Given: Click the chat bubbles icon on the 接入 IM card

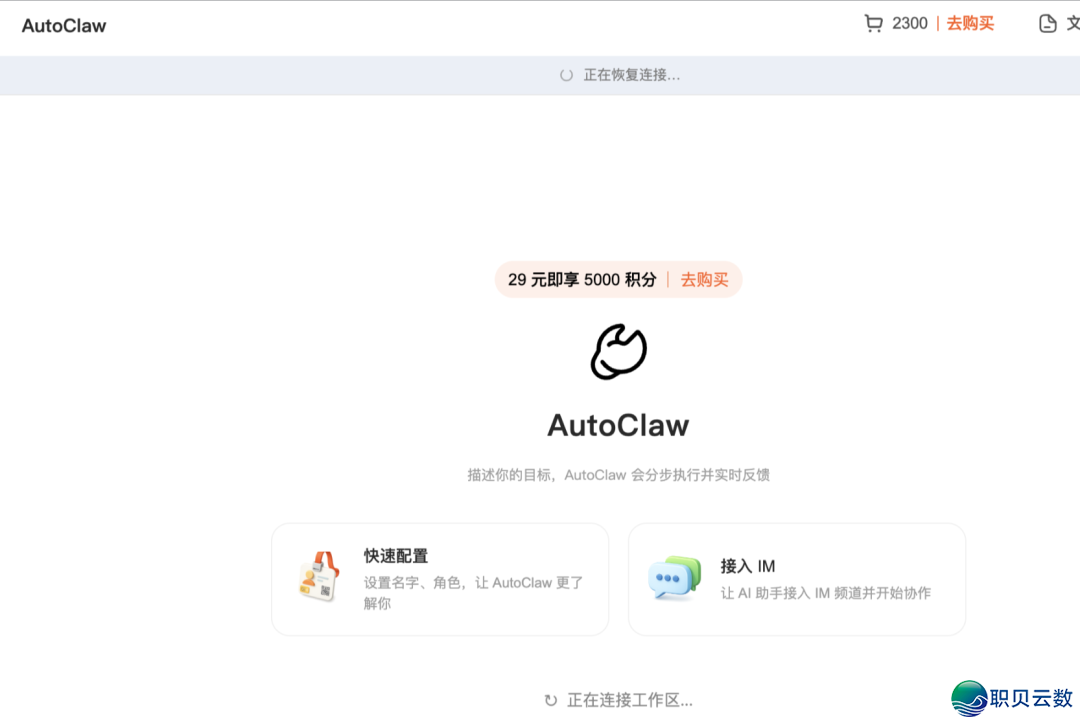Looking at the screenshot, I should [x=673, y=578].
